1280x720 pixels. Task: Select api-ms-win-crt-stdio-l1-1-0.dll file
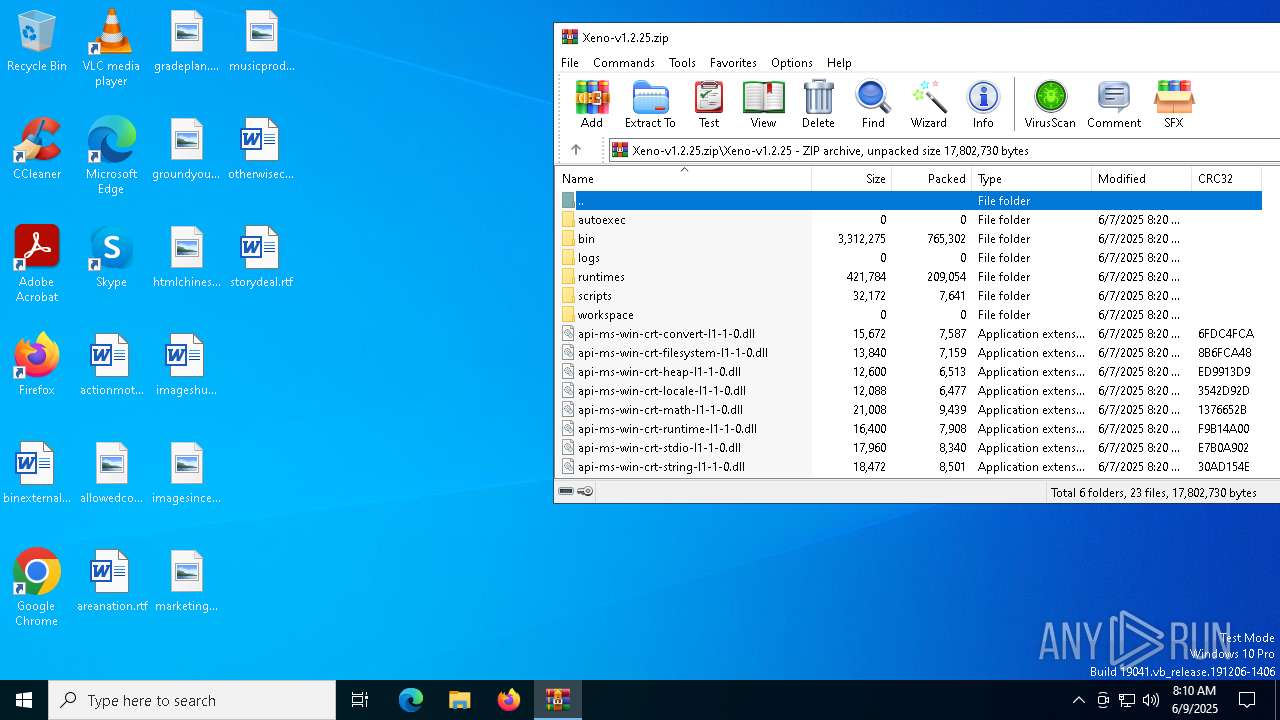pos(909,447)
